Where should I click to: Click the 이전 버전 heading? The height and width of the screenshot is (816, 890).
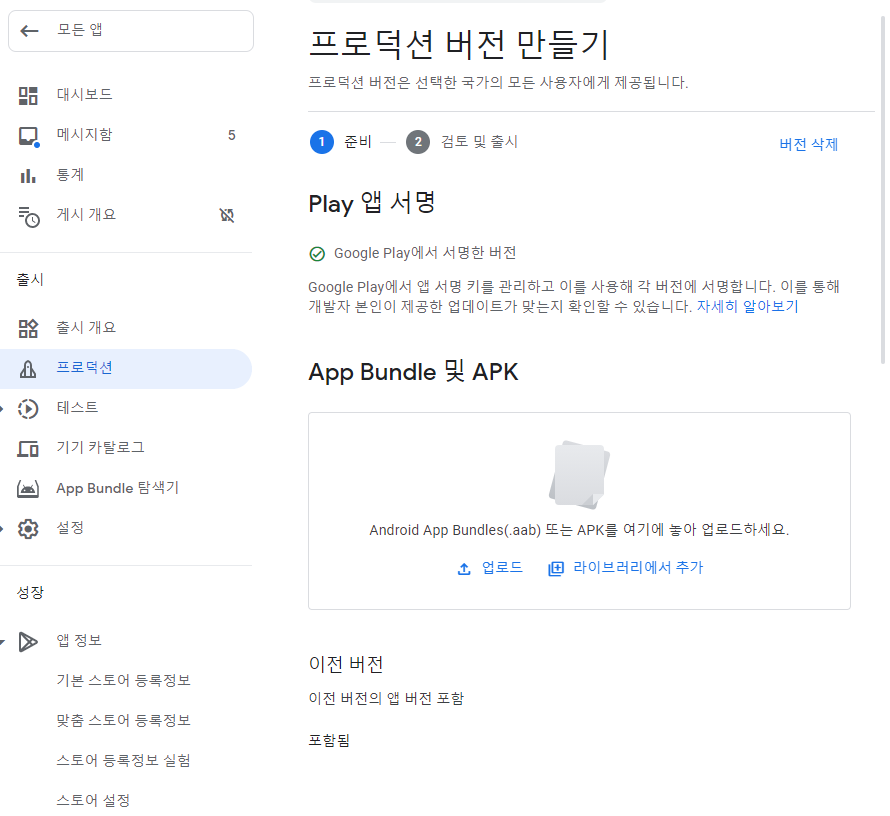[346, 664]
